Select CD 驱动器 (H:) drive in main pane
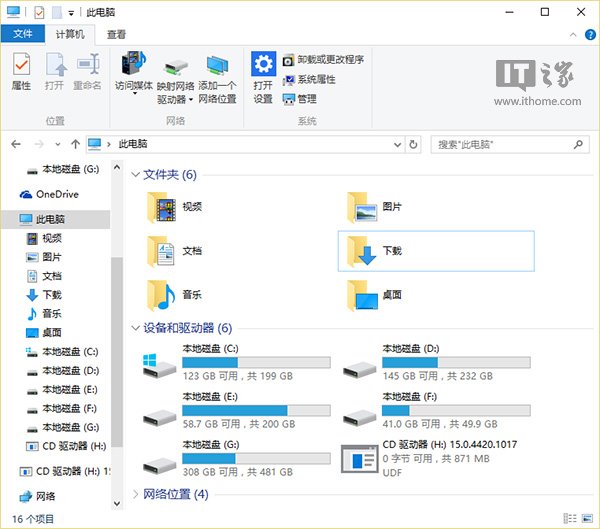Screen dimensions: 600x529 357,457
